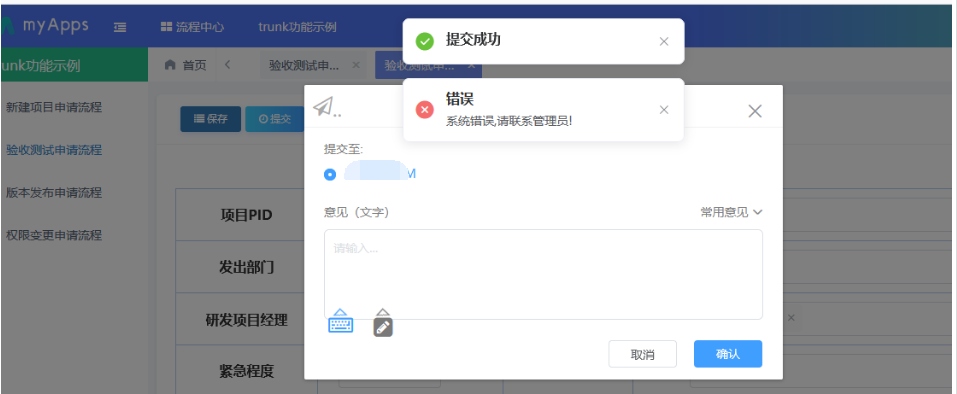The height and width of the screenshot is (394, 957).
Task: Open 验收测试申请流程 in the sidebar
Action: [54, 150]
